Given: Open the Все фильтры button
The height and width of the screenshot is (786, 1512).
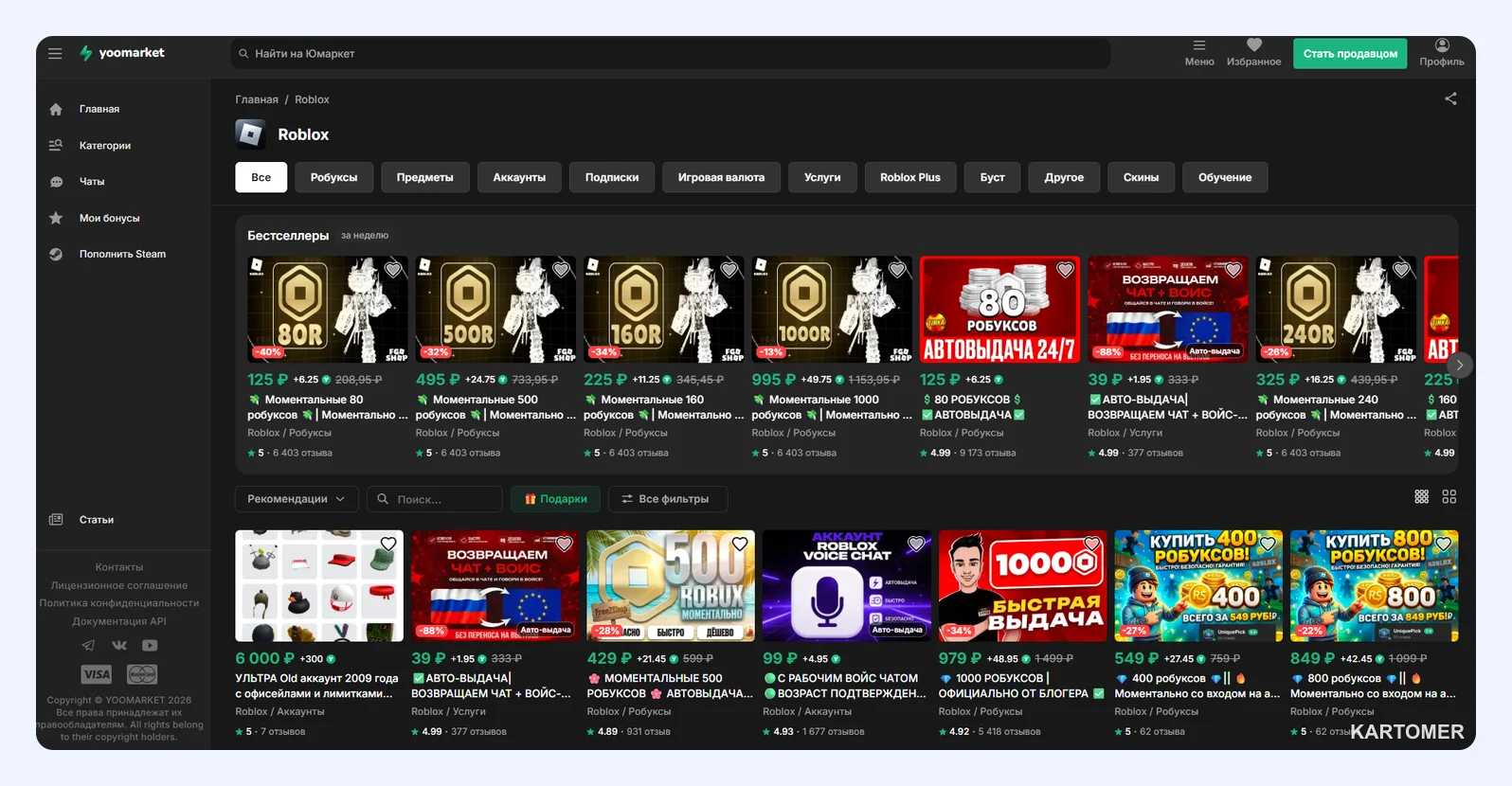Looking at the screenshot, I should point(668,499).
